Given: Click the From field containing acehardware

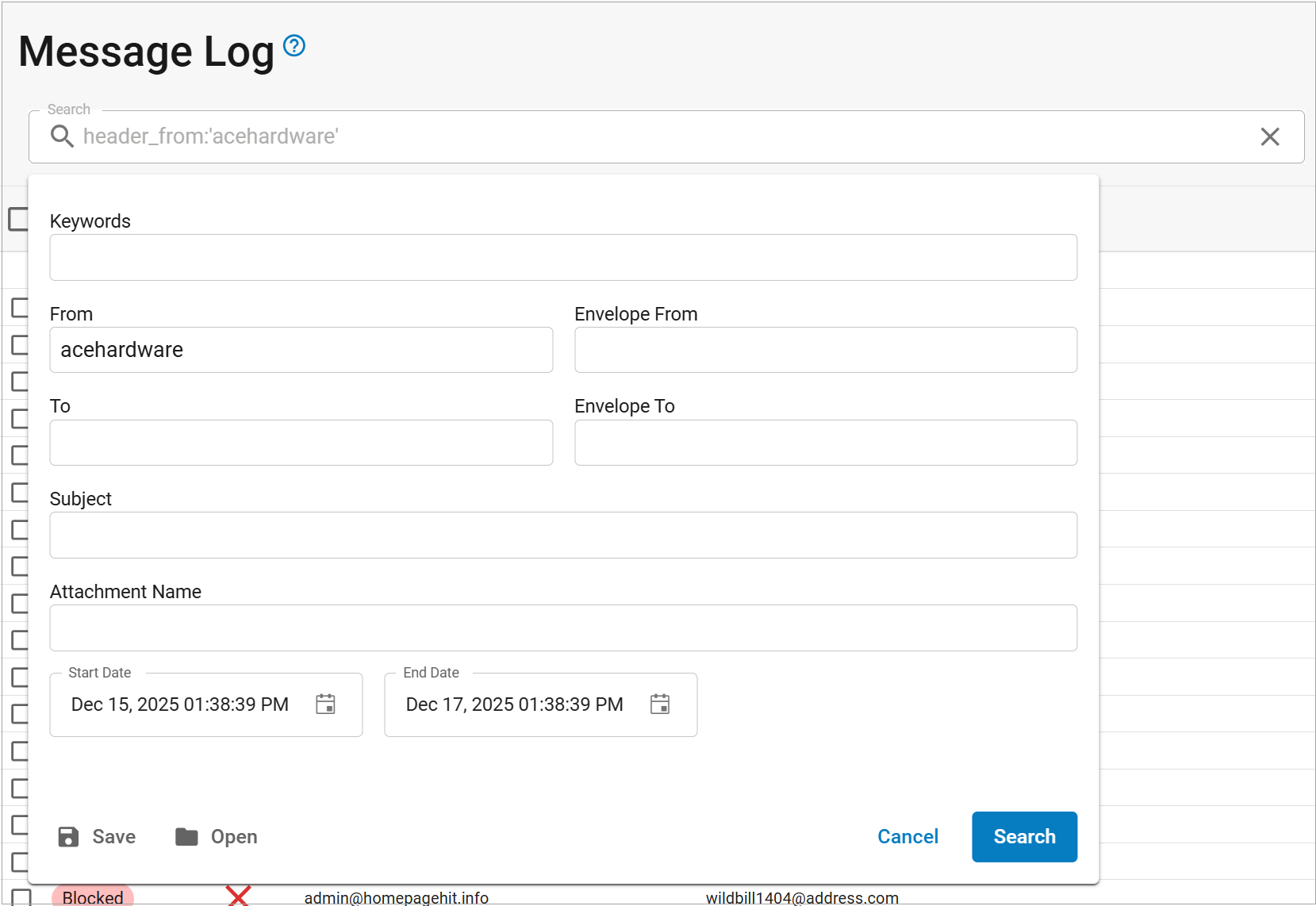Looking at the screenshot, I should click(301, 350).
